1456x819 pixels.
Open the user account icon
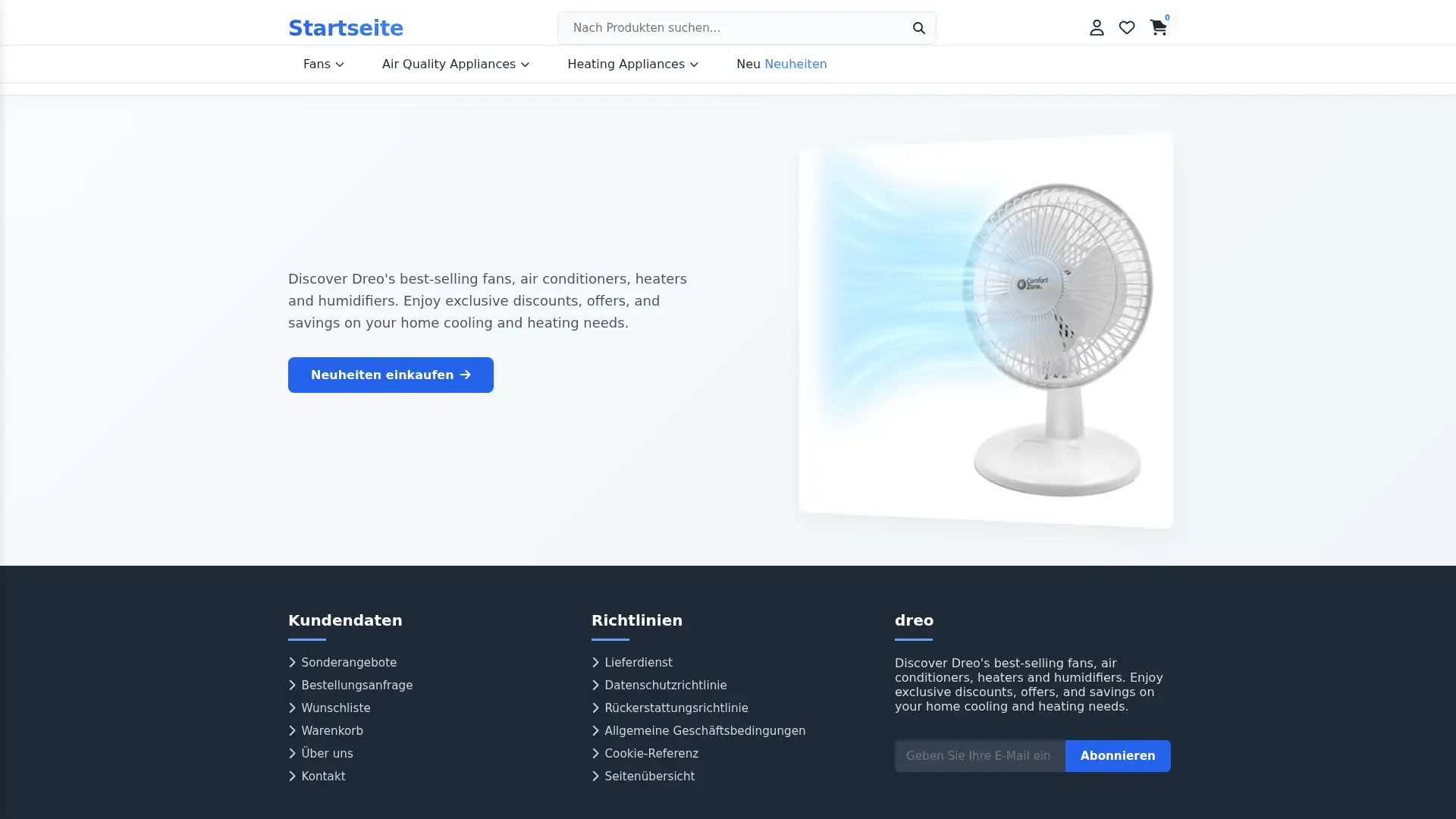tap(1097, 27)
